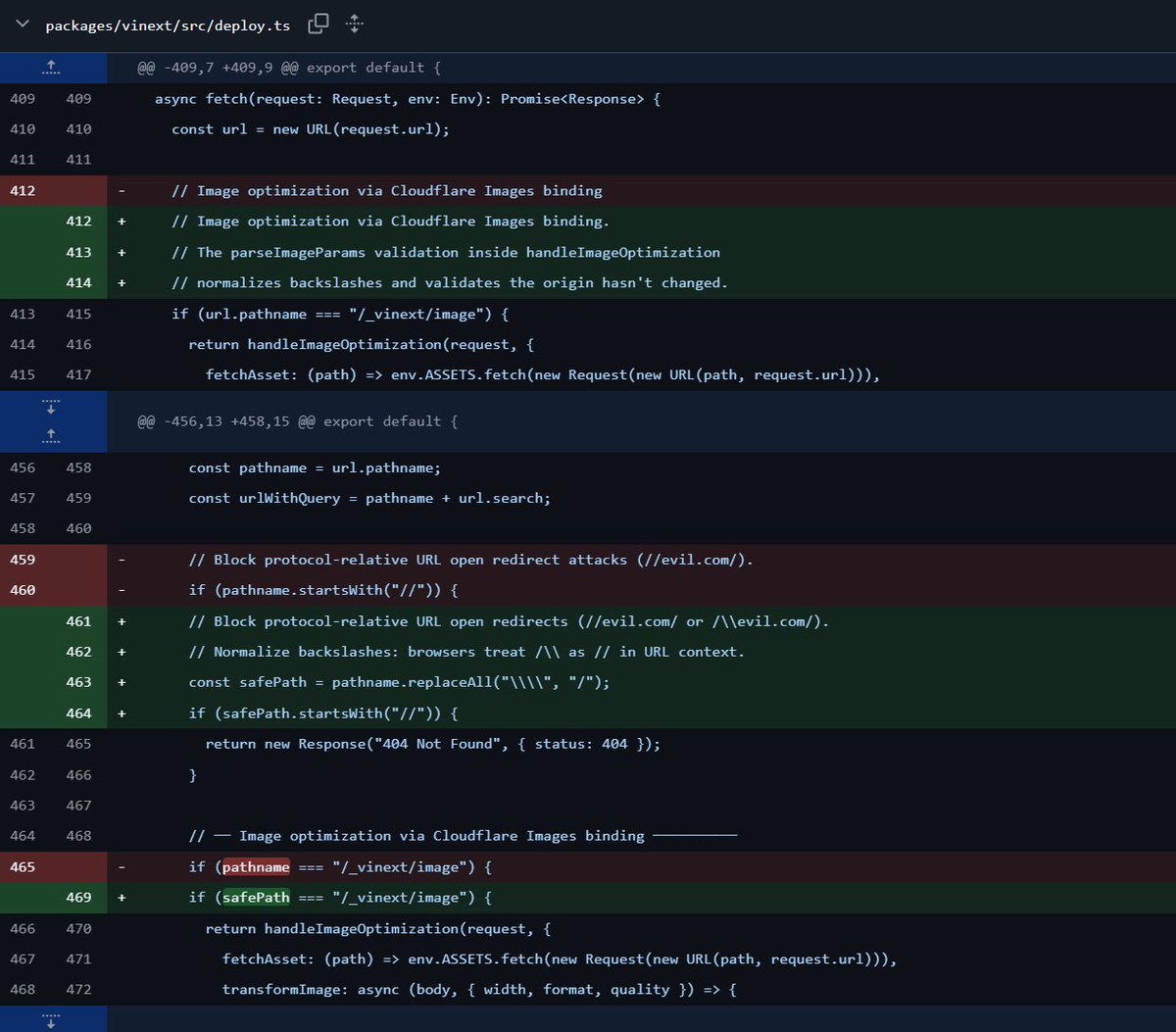Select deleted line number 465
Screen dimensions: 1176x1032
[x=22, y=867]
